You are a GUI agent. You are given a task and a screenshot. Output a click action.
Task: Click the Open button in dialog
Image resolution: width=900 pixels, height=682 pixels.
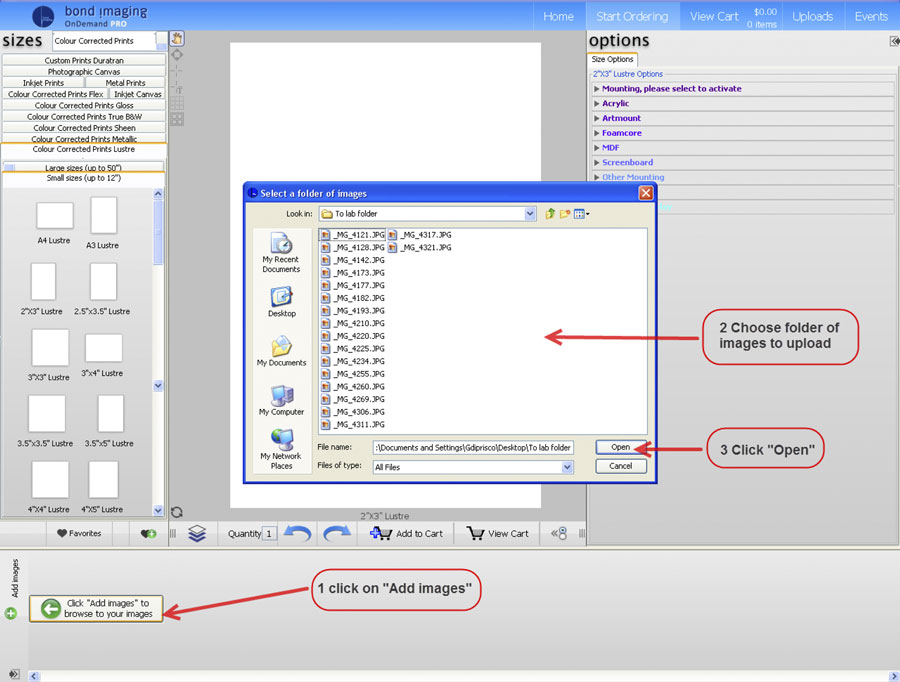pos(620,448)
